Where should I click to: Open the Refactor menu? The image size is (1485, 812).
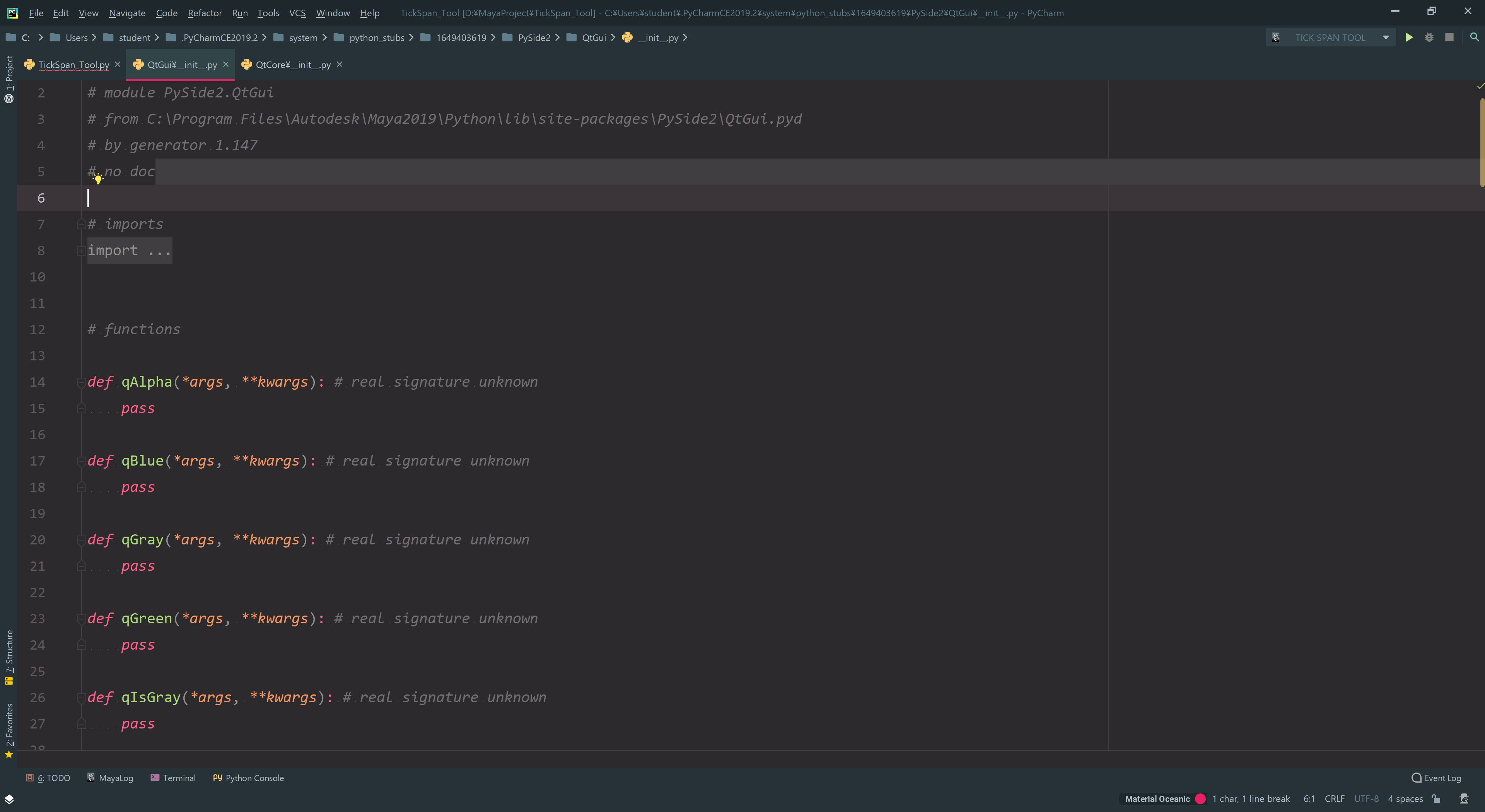click(x=205, y=13)
